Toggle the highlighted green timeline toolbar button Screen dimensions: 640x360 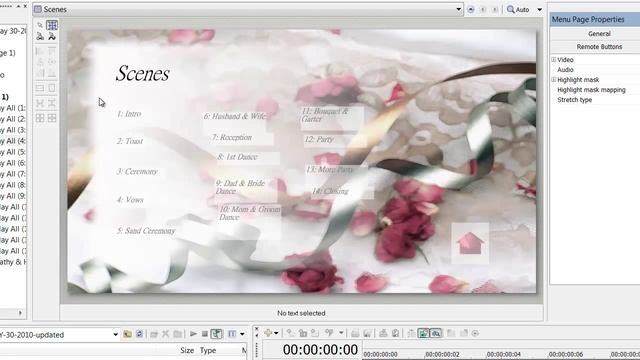[x=423, y=333]
